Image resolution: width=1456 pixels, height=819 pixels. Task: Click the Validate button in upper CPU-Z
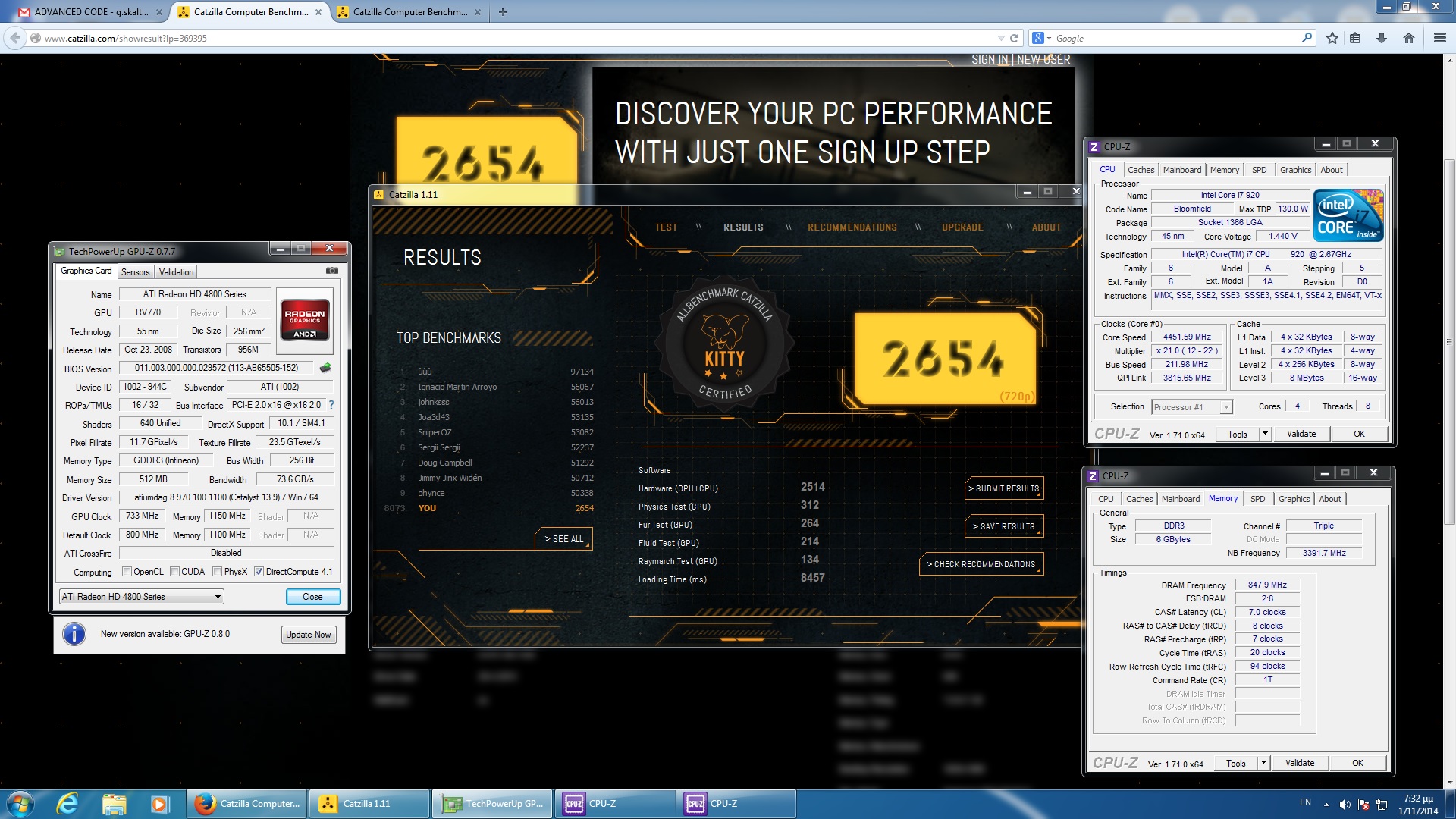pos(1301,434)
